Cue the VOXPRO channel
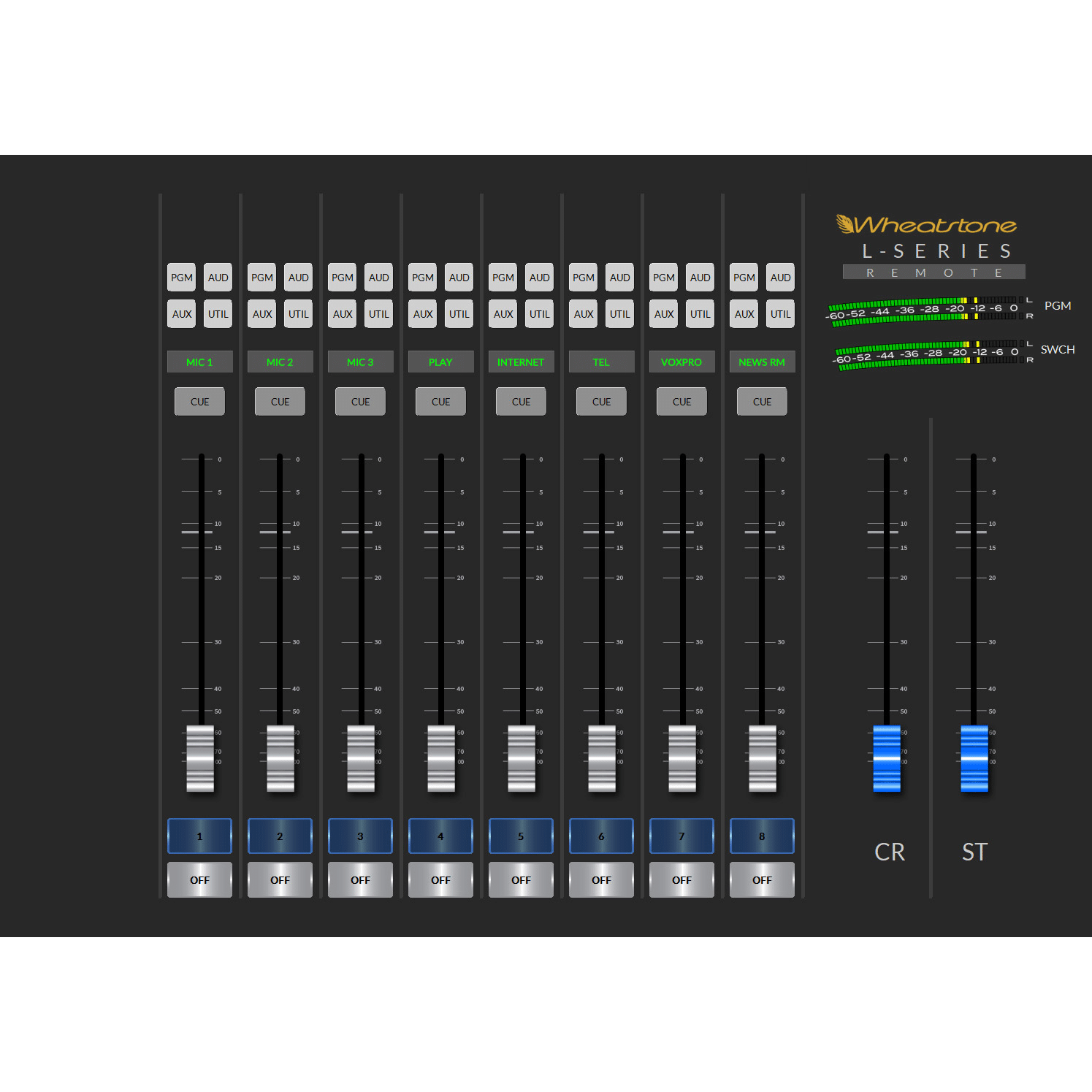Screen dimensions: 1092x1092 coord(681,402)
